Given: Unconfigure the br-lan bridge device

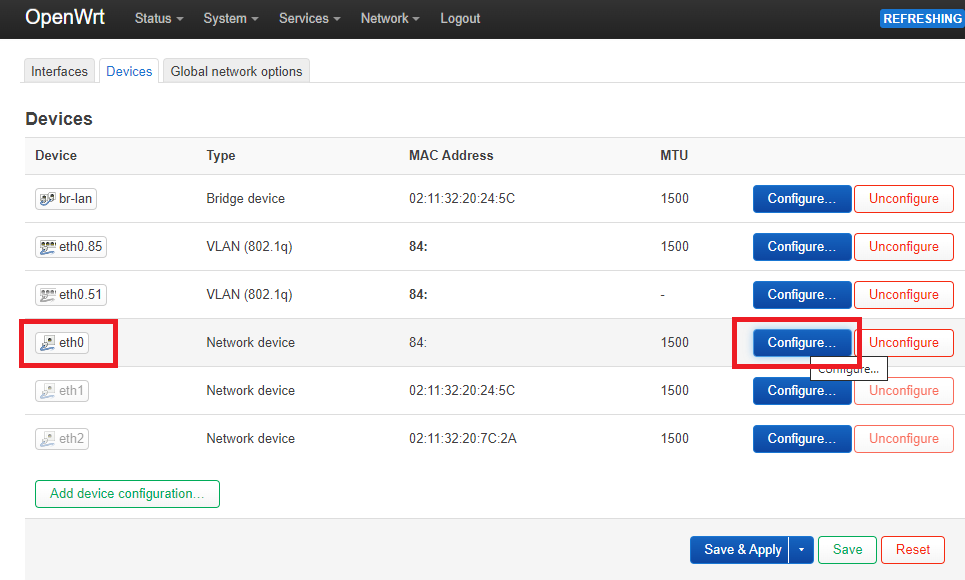Looking at the screenshot, I should [904, 199].
